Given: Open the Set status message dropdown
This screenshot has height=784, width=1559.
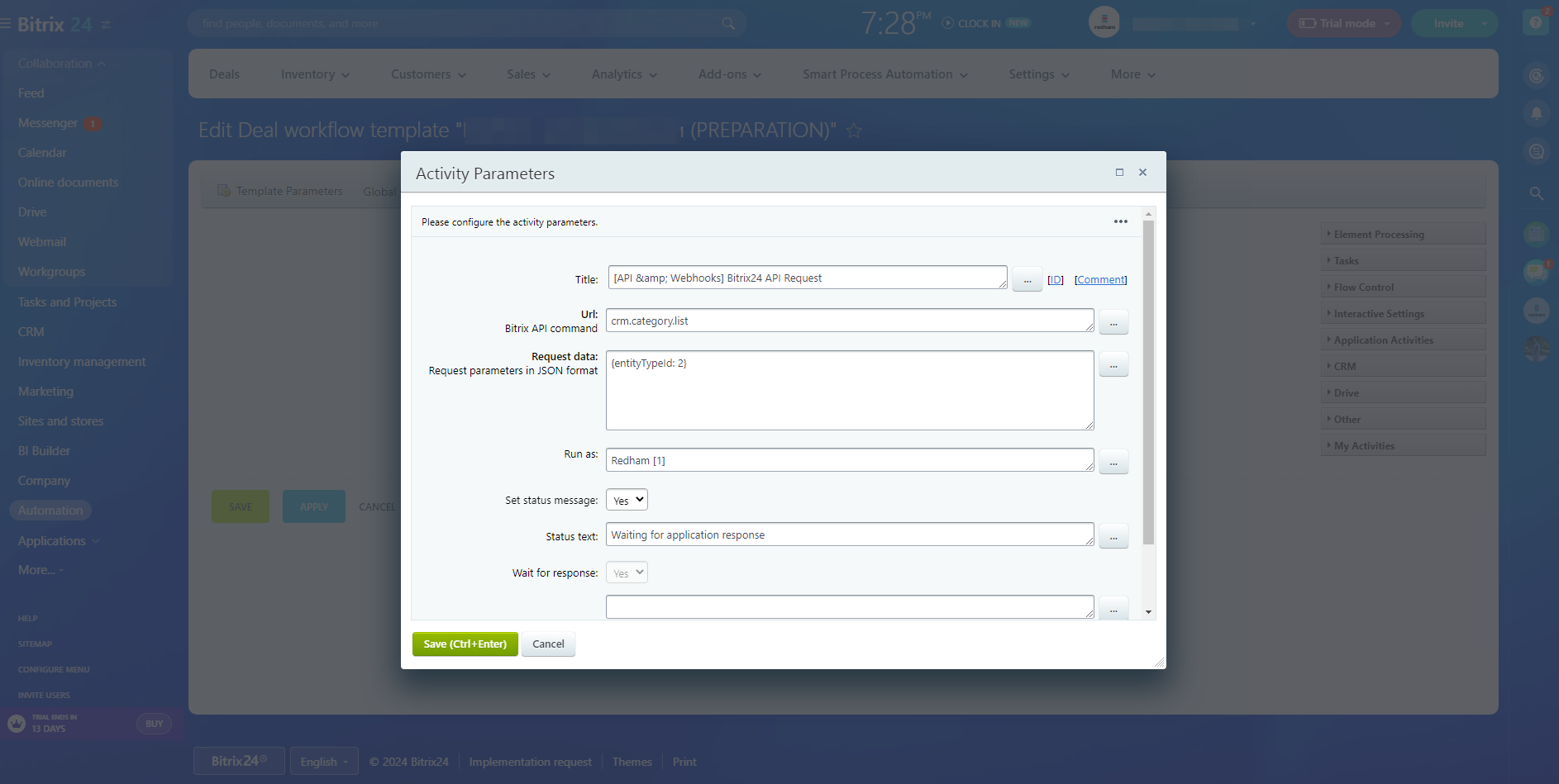Looking at the screenshot, I should coord(627,501).
